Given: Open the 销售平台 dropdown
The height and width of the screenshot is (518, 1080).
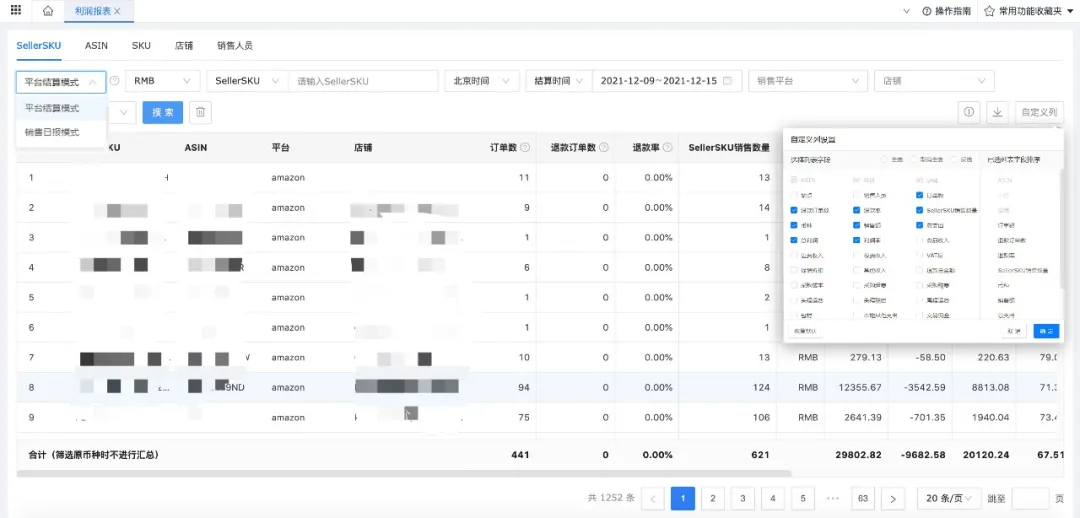Looking at the screenshot, I should [808, 81].
